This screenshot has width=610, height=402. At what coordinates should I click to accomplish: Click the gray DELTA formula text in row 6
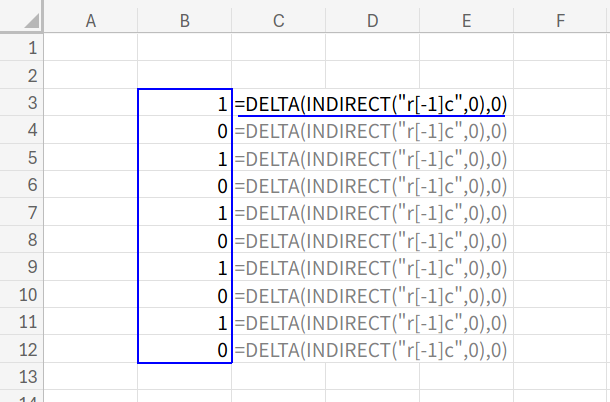[x=370, y=185]
